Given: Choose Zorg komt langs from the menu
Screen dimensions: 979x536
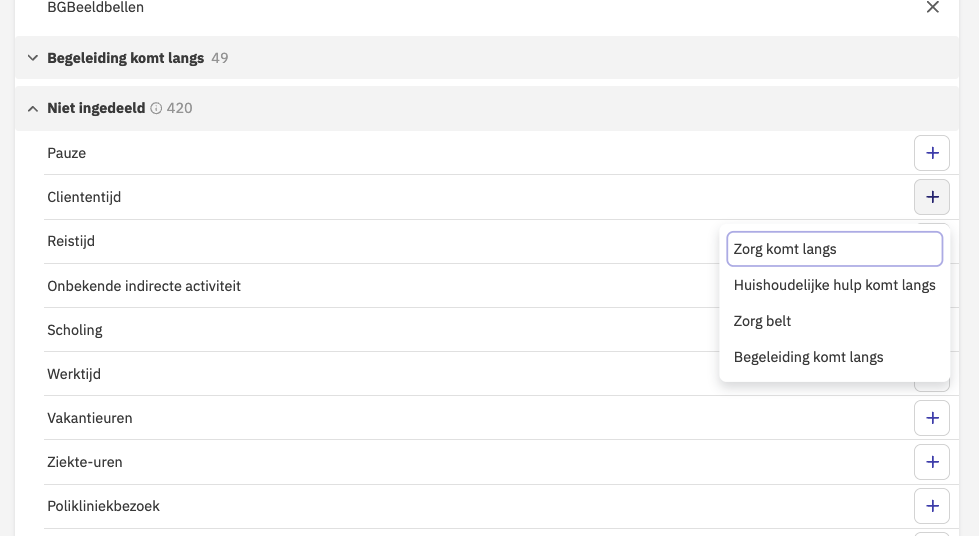Looking at the screenshot, I should (834, 249).
